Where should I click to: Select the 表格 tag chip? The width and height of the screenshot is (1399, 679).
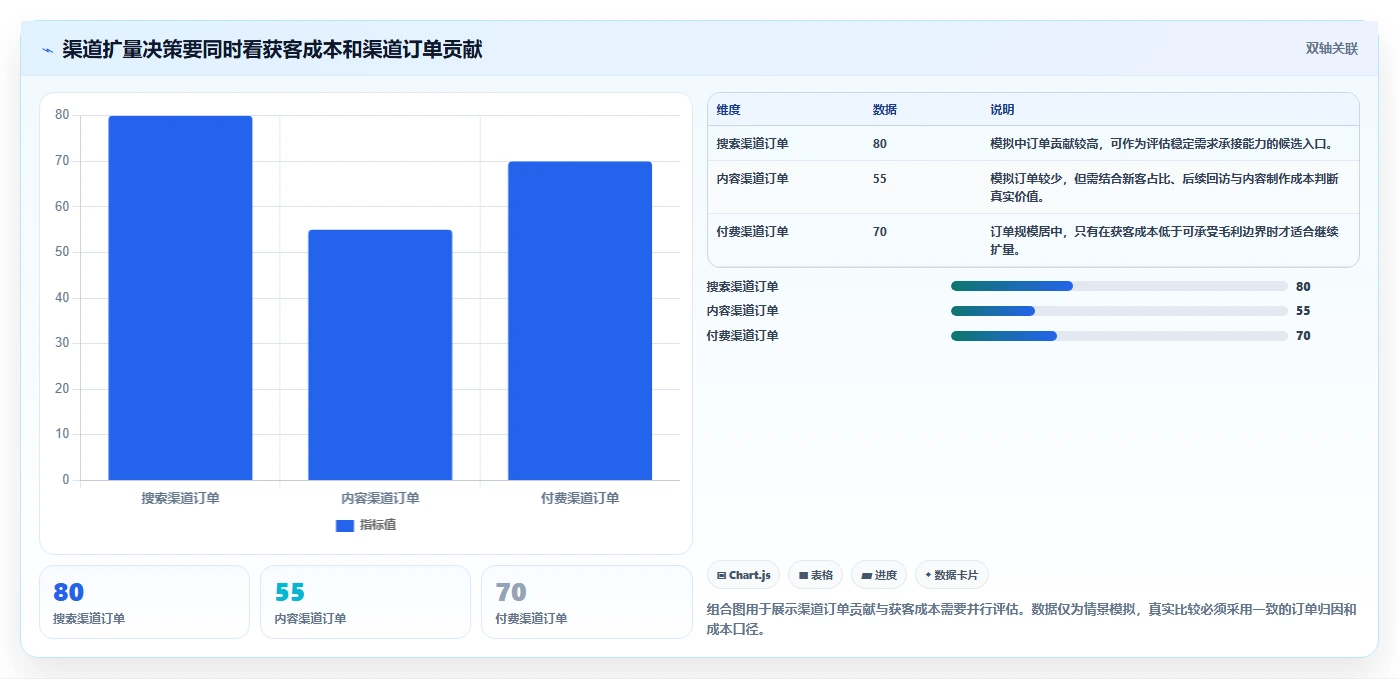816,575
